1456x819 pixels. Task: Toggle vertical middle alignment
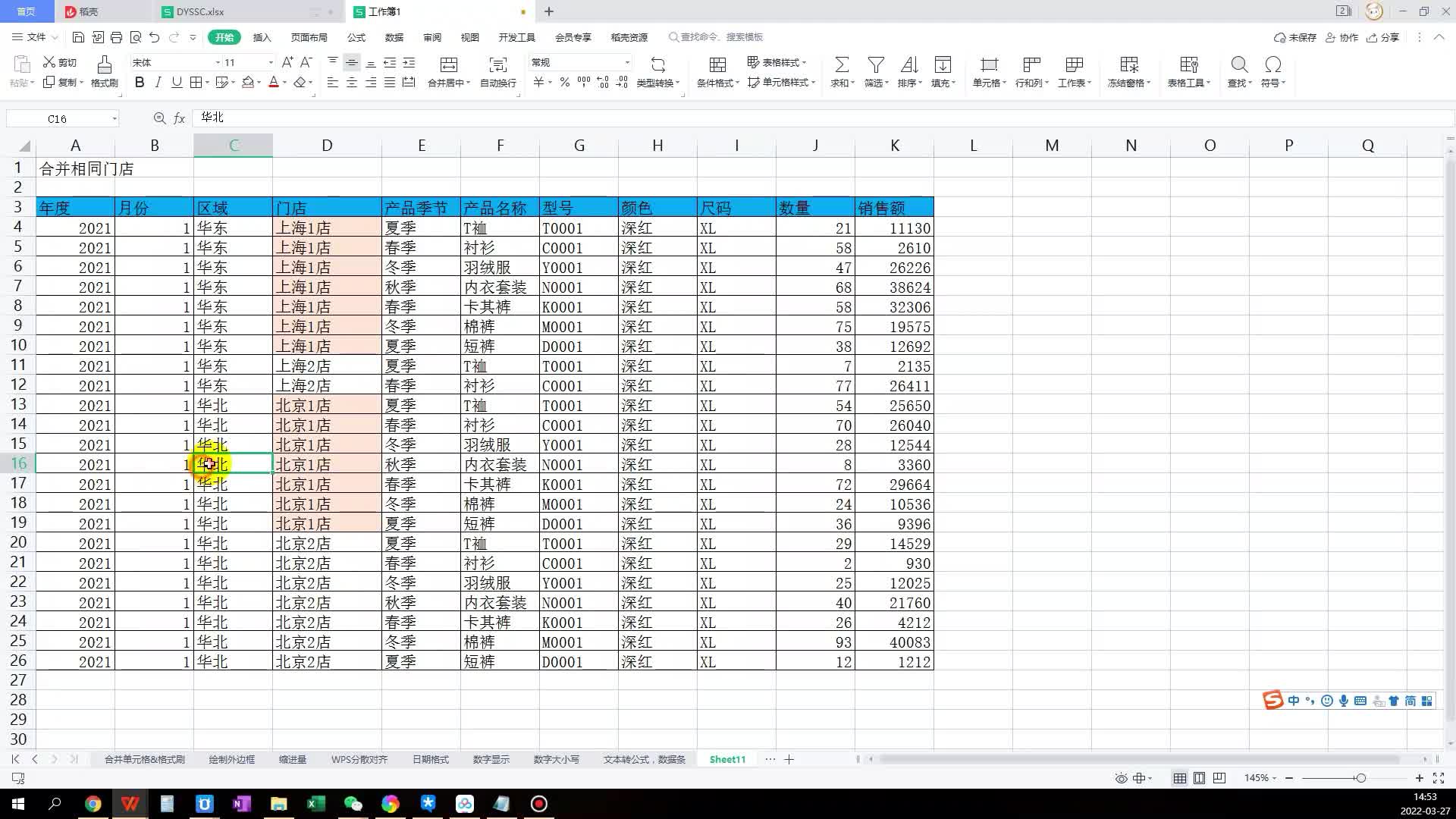coord(351,62)
